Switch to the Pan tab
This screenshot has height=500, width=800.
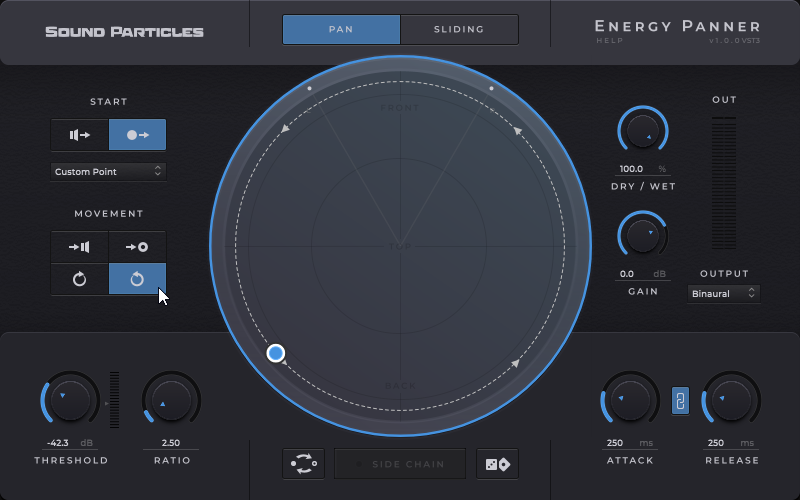point(341,30)
